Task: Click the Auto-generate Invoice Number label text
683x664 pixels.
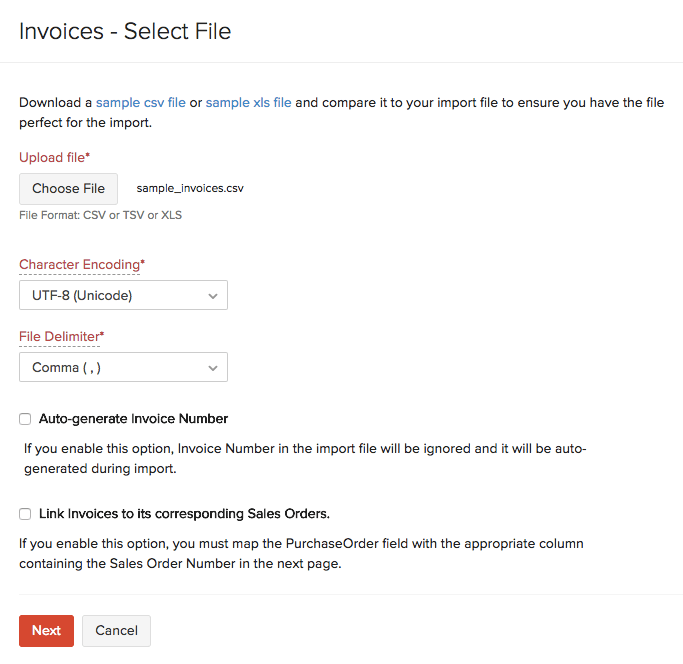Action: [x=133, y=419]
